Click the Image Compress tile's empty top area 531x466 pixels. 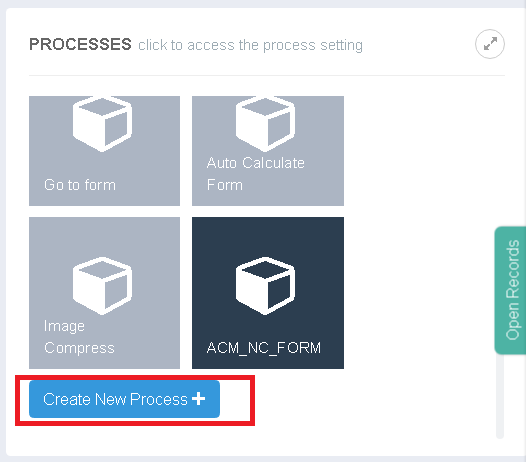[x=104, y=235]
